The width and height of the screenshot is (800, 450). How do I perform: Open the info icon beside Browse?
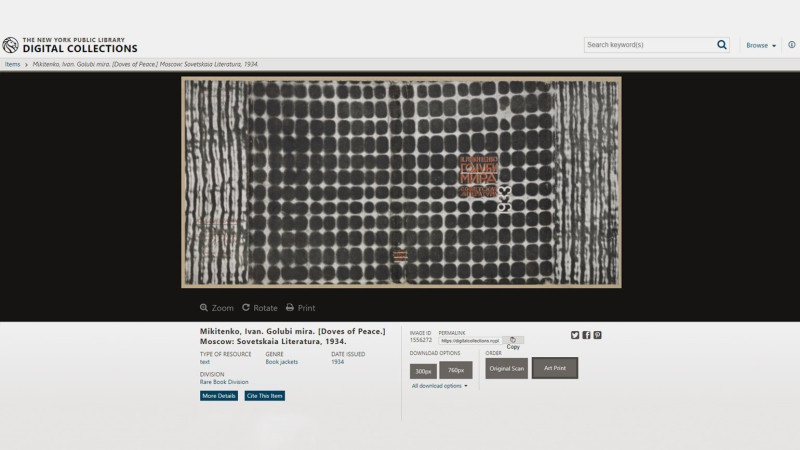(792, 45)
